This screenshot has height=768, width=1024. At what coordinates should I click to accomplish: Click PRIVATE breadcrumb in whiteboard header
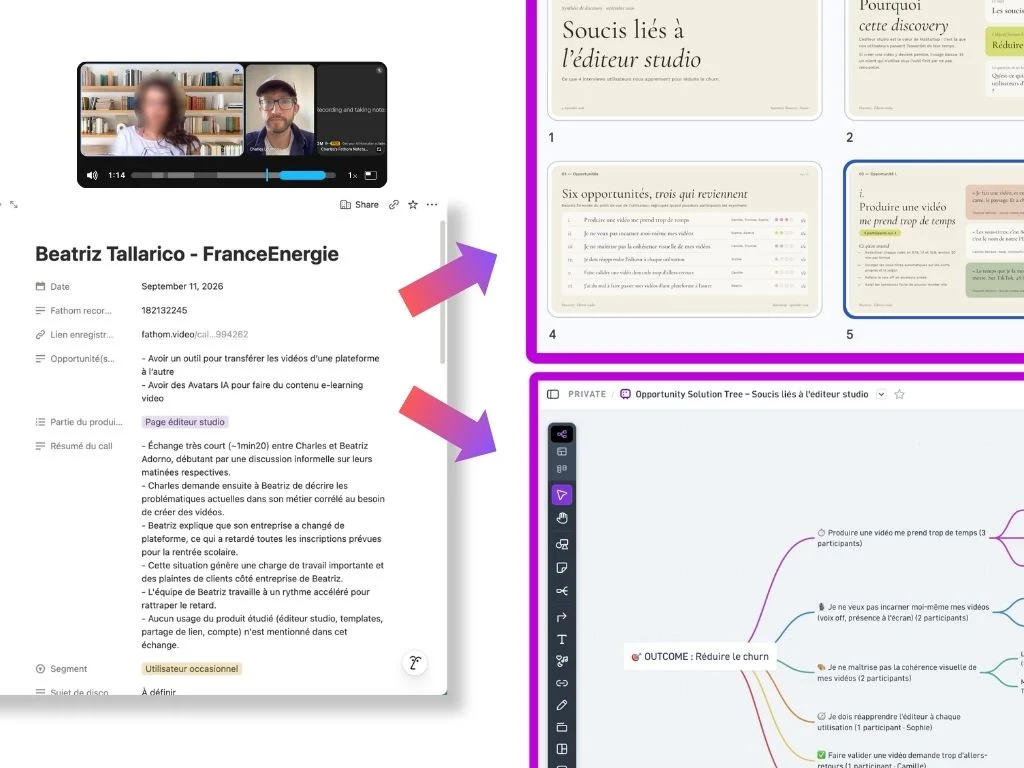[587, 394]
